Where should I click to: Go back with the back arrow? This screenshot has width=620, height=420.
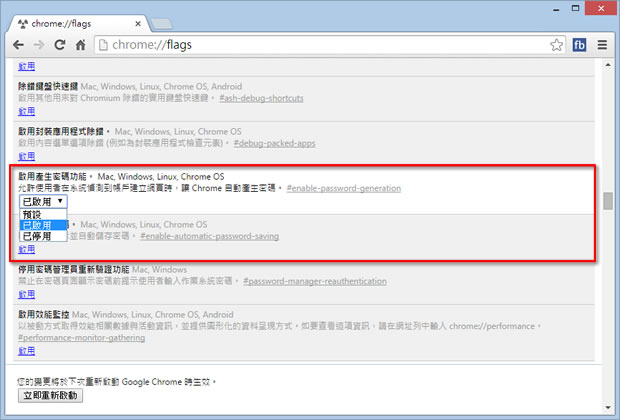click(x=18, y=45)
